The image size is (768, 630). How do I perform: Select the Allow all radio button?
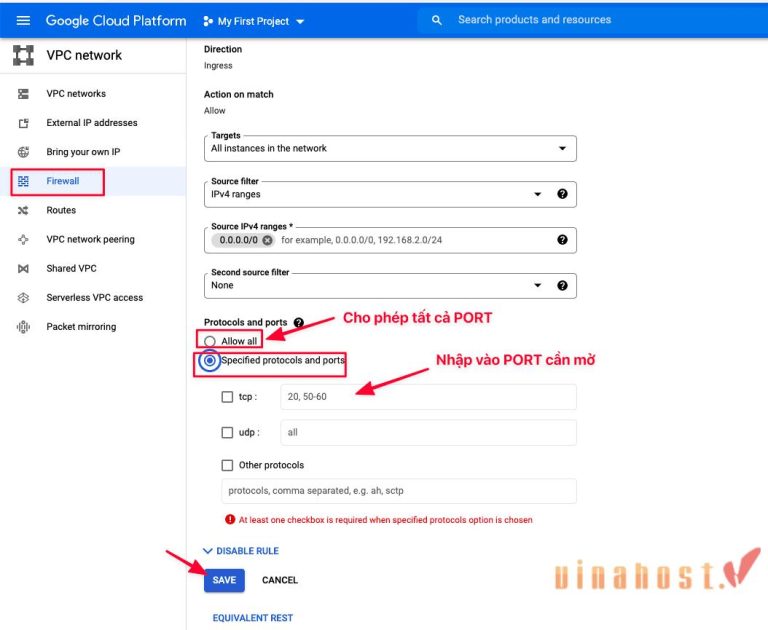[x=210, y=342]
